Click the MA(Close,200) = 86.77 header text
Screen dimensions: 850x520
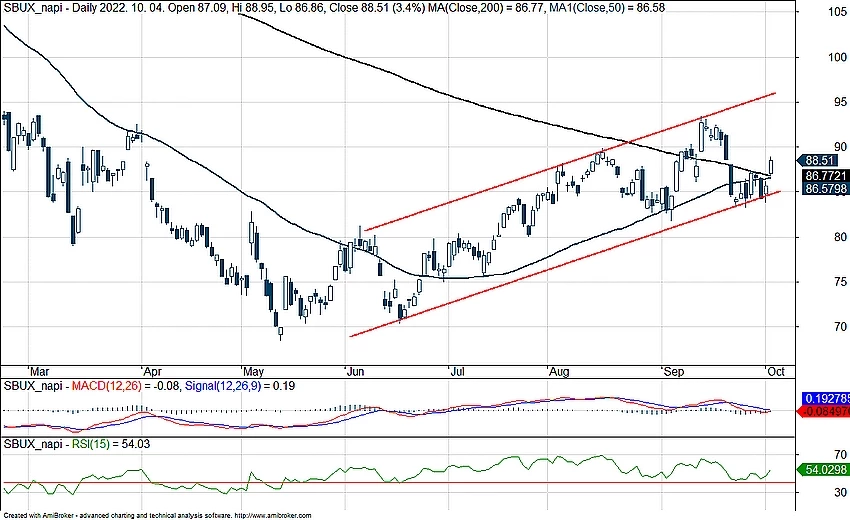pyautogui.click(x=486, y=8)
